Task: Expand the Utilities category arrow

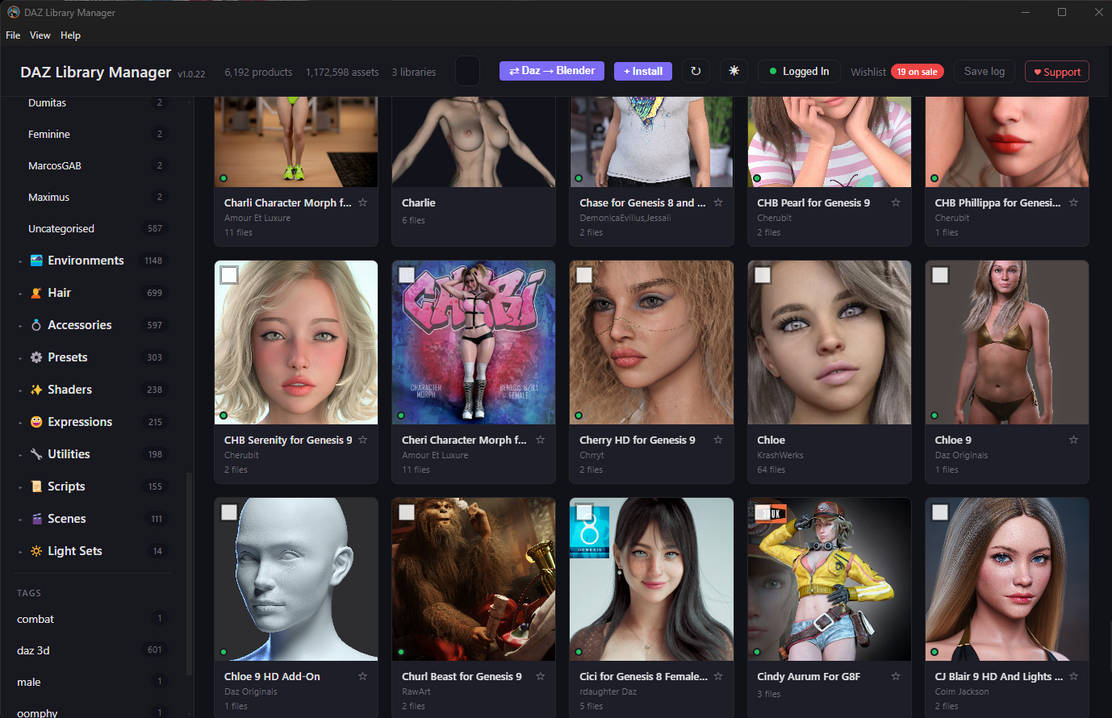Action: coord(20,455)
